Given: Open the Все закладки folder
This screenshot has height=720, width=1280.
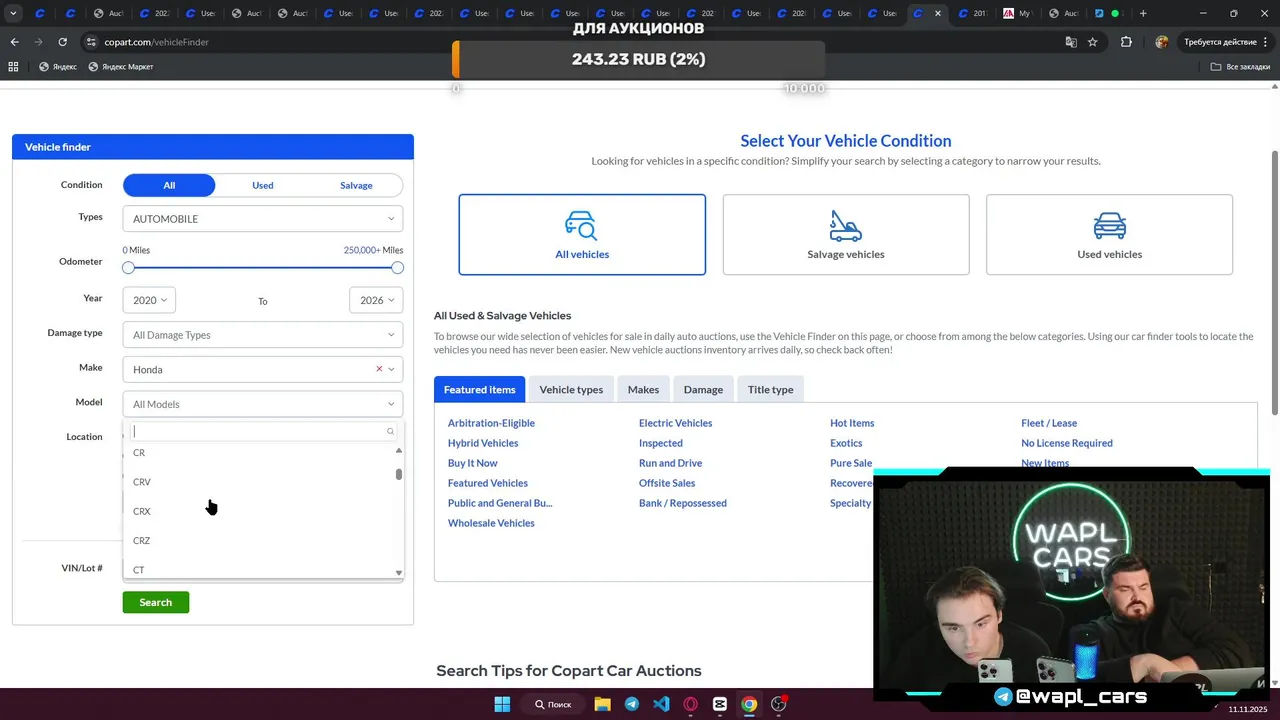Looking at the screenshot, I should (x=1240, y=67).
